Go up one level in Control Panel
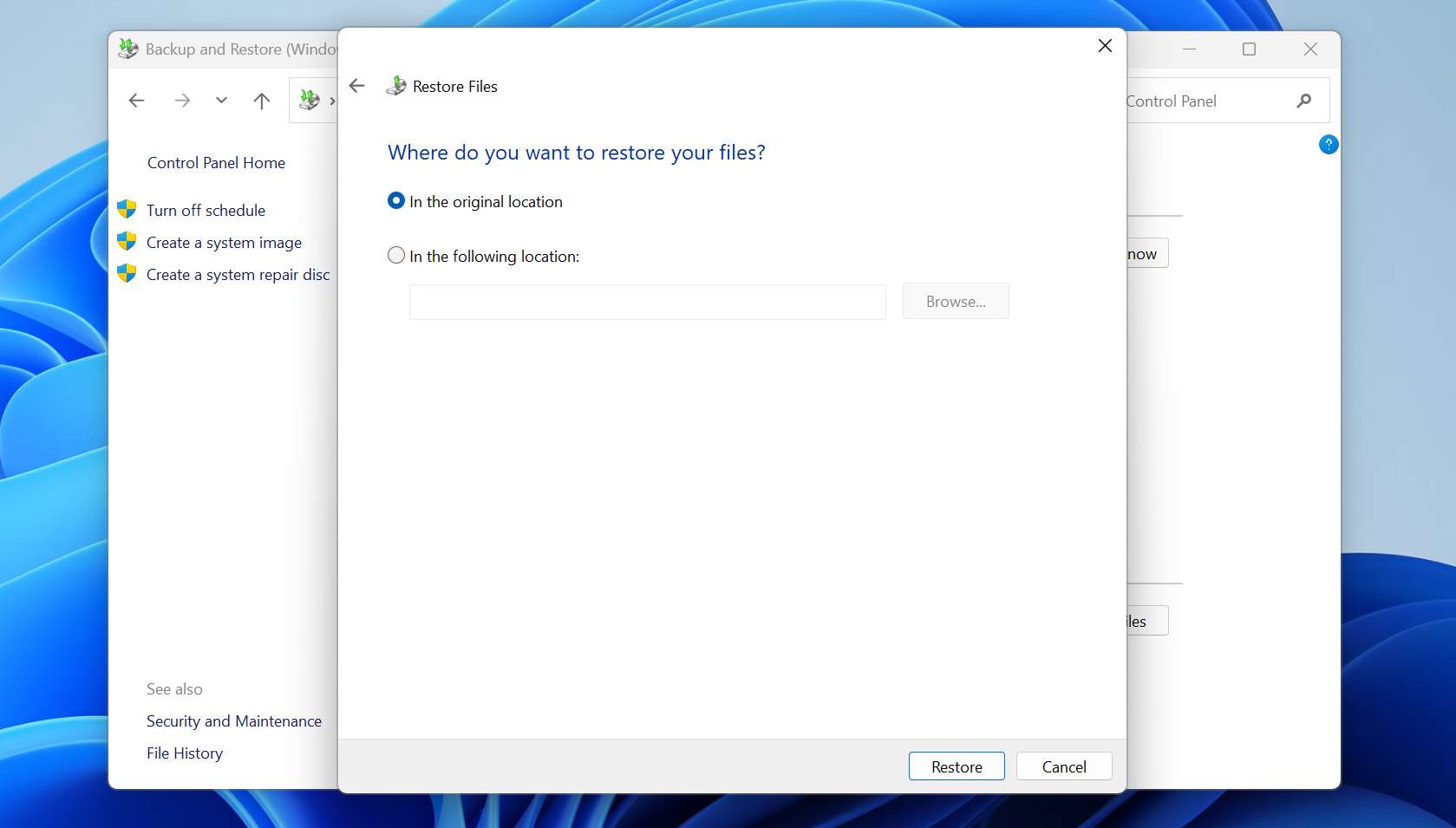The width and height of the screenshot is (1456, 828). pyautogui.click(x=262, y=101)
